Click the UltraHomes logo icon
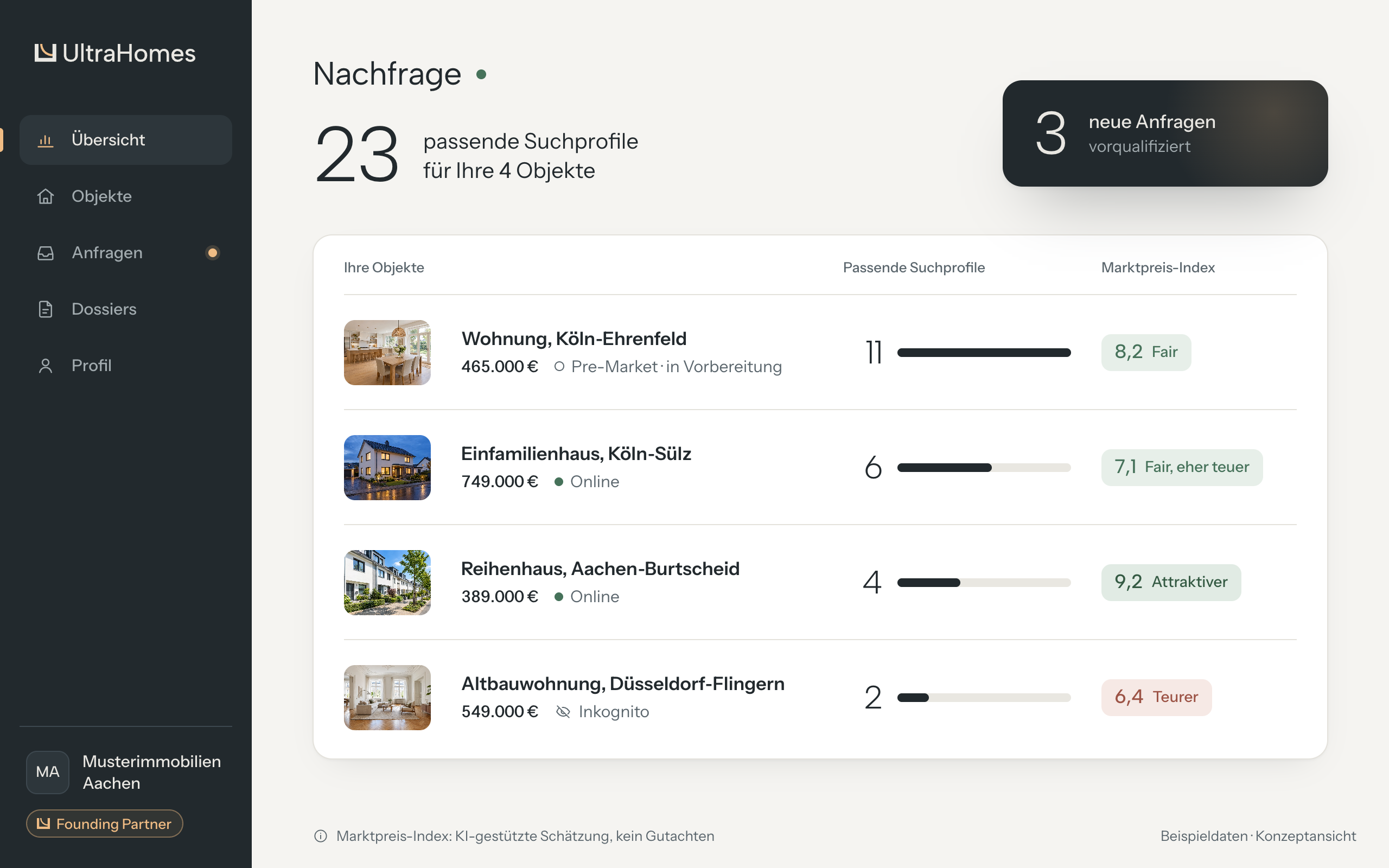1389x868 pixels. tap(46, 53)
